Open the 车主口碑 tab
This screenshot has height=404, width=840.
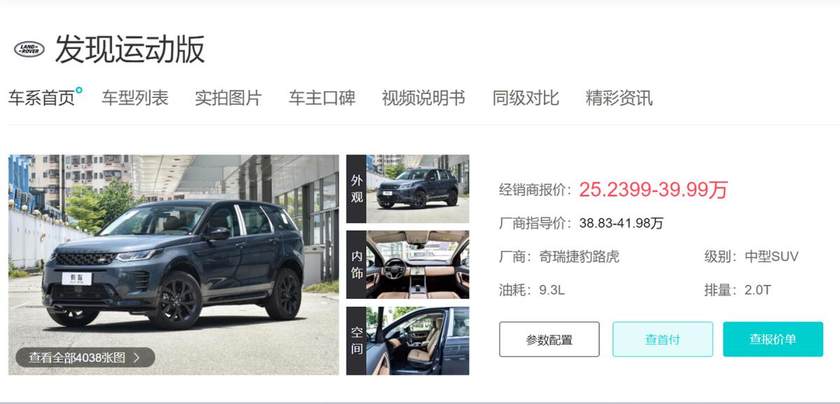pyautogui.click(x=322, y=98)
